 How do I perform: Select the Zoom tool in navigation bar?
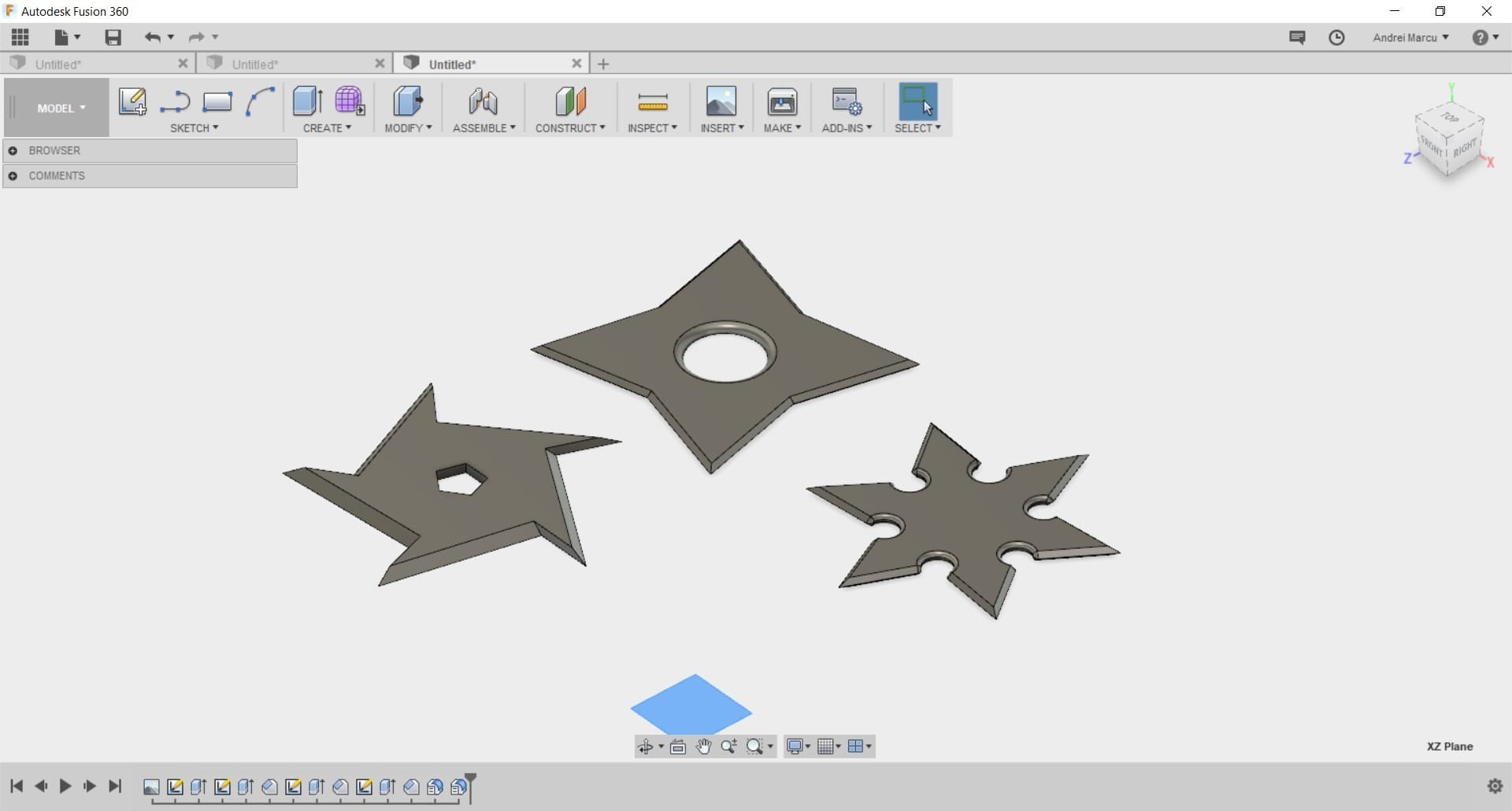pos(729,746)
